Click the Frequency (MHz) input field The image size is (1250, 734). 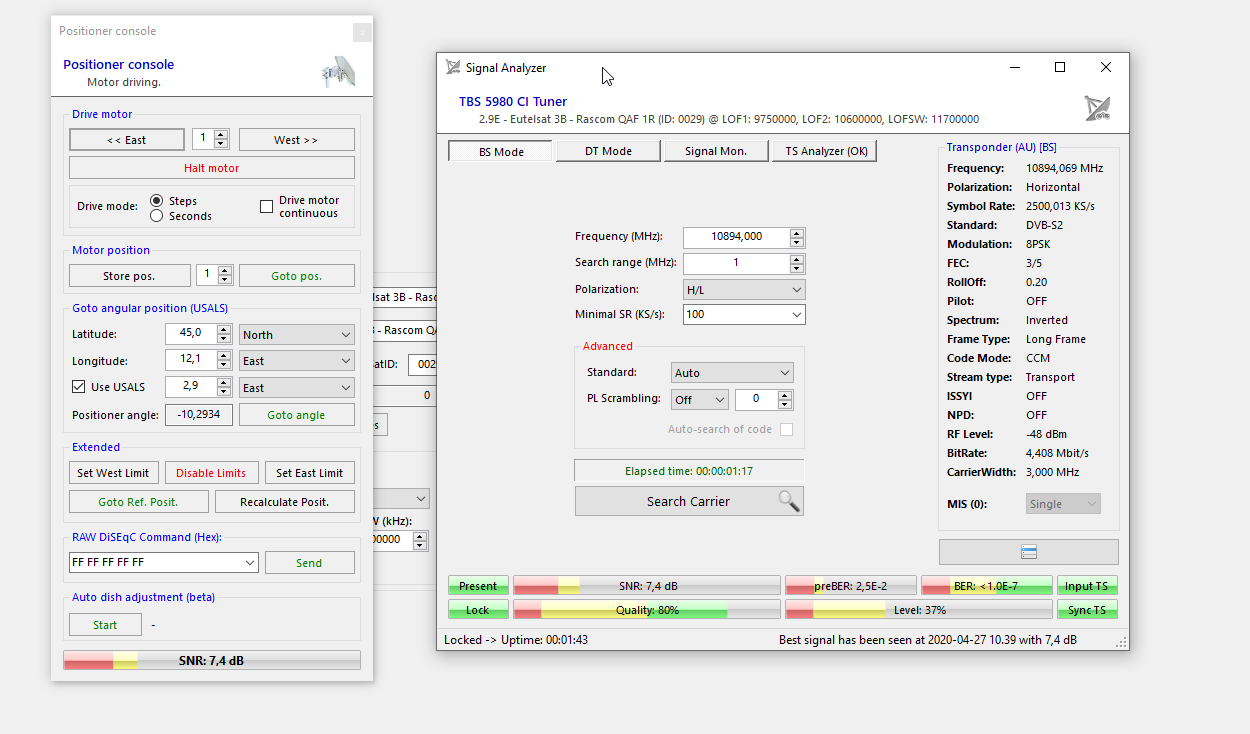point(737,237)
